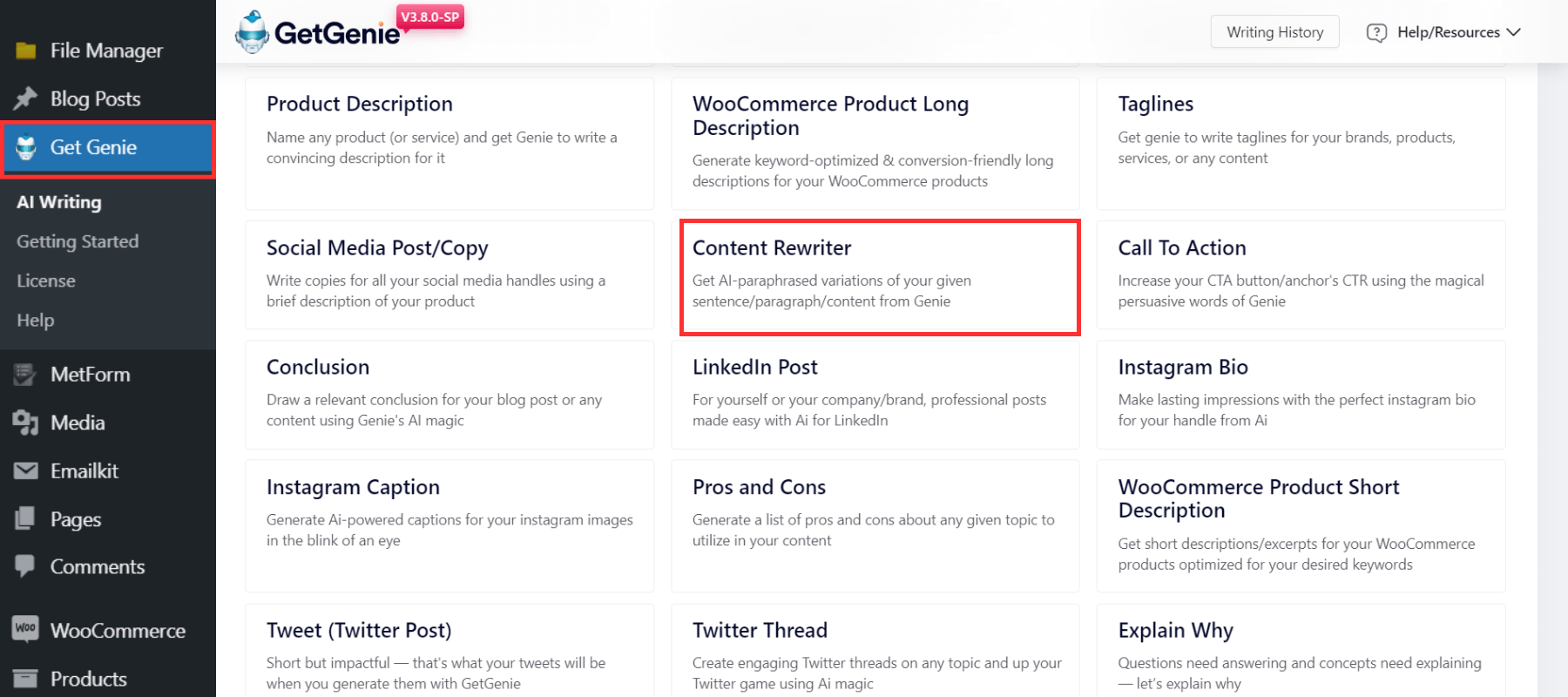Image resolution: width=1568 pixels, height=697 pixels.
Task: Select the Content Rewriter template card
Action: (880, 277)
